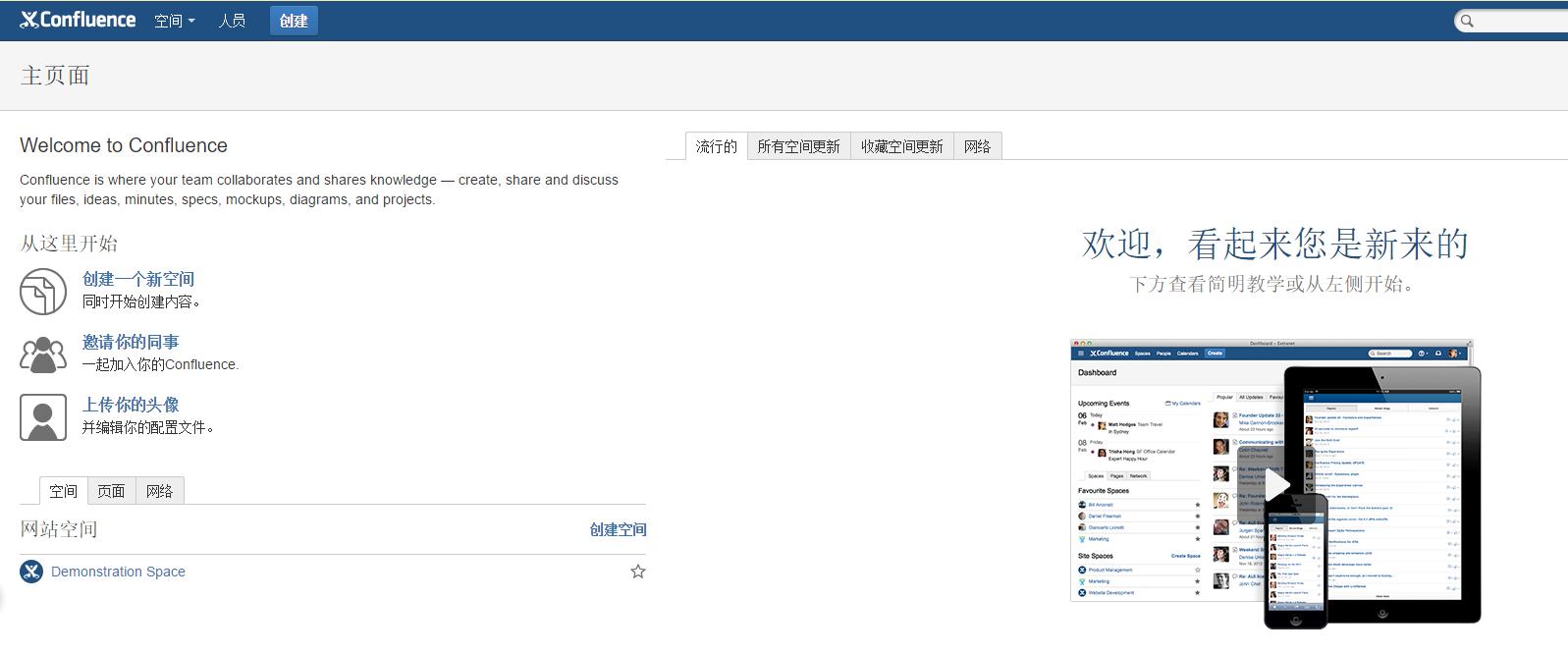Screen dimensions: 1568x655
Task: Focus the header search field
Action: [x=1511, y=21]
